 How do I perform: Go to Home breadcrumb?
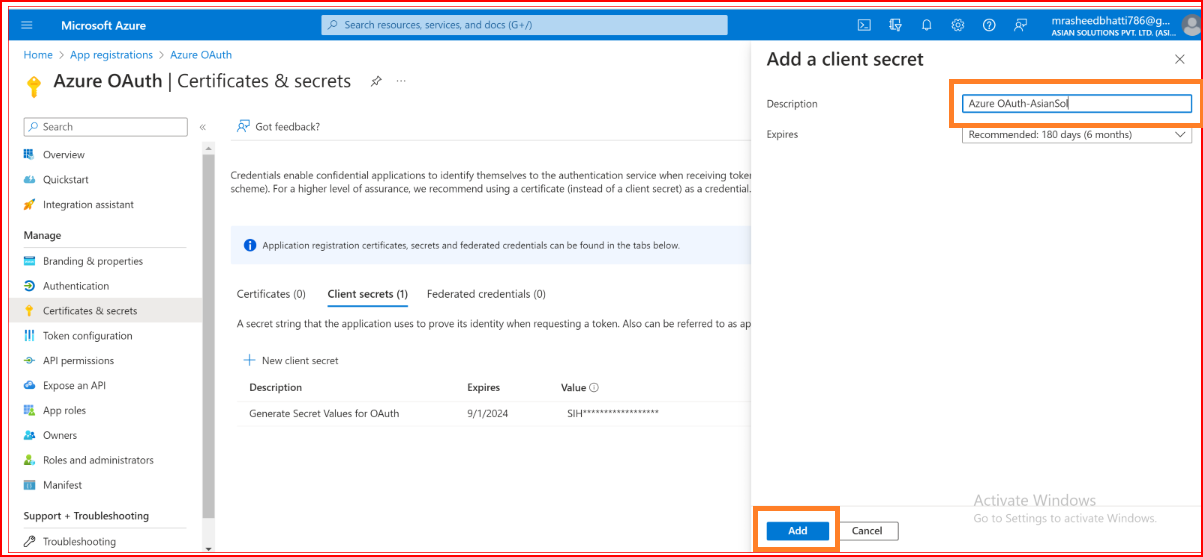click(x=38, y=55)
